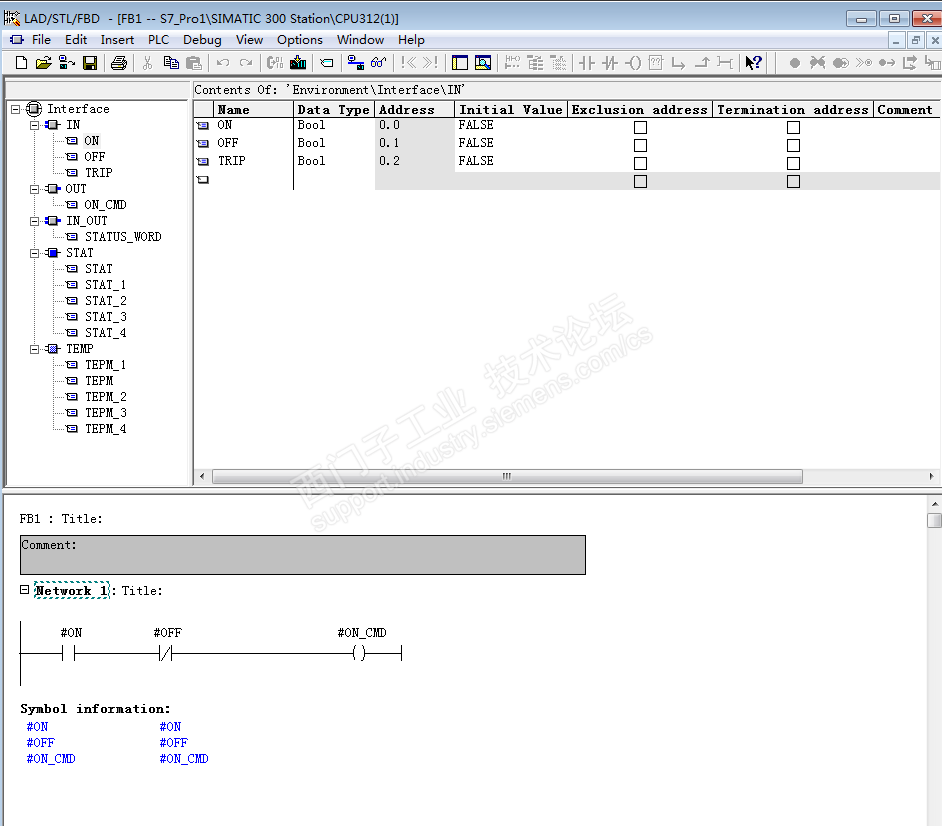
Task: Open the Help menu
Action: click(411, 40)
